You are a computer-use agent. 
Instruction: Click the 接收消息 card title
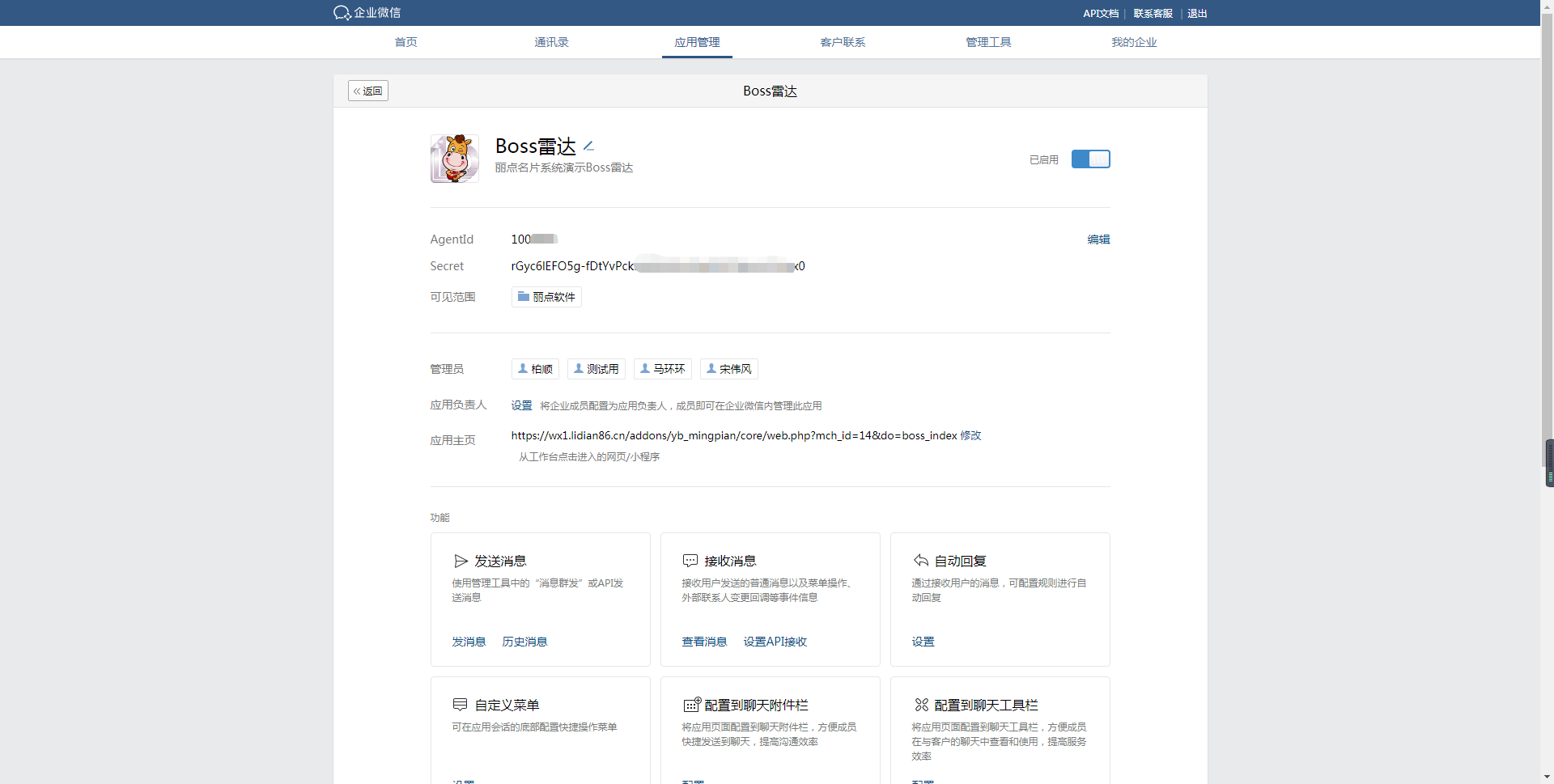click(730, 561)
